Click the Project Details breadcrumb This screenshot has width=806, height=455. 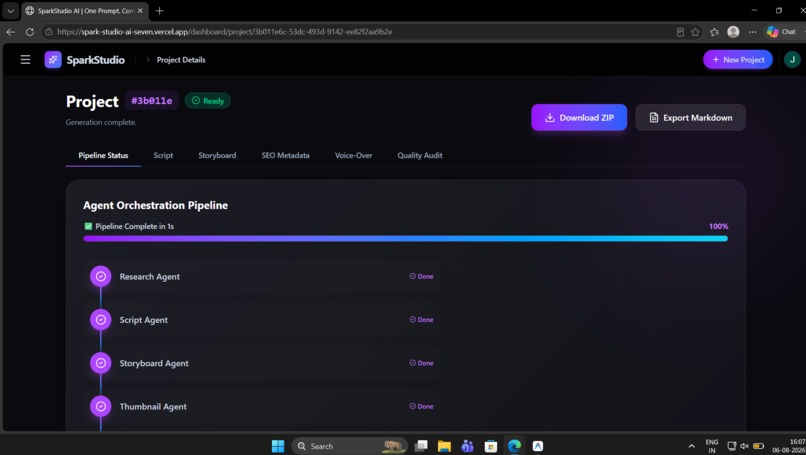click(181, 60)
